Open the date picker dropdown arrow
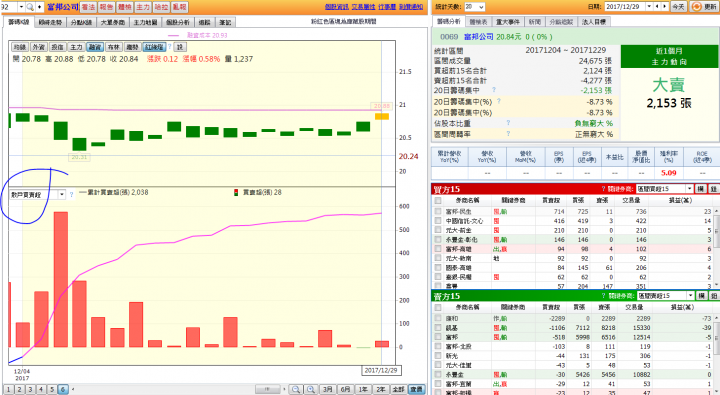The image size is (720, 395). [649, 6]
